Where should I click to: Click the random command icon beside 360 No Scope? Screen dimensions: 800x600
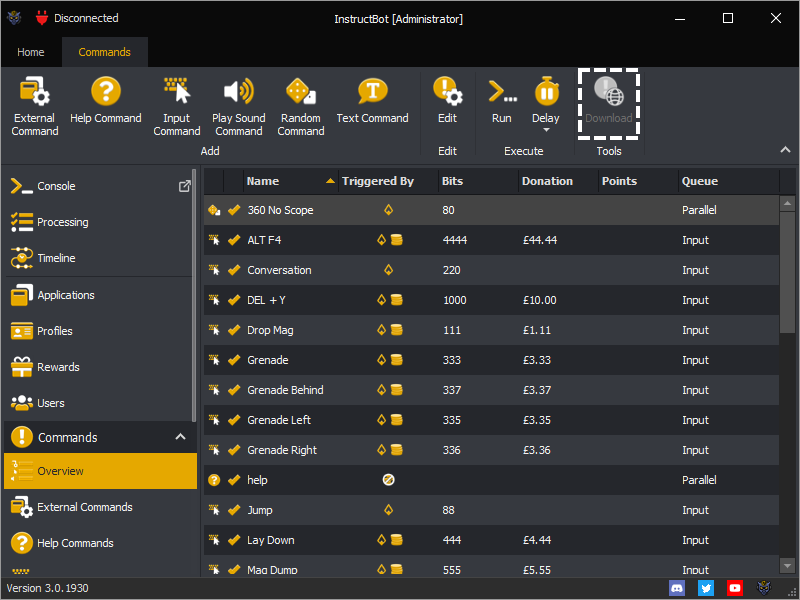pos(214,210)
